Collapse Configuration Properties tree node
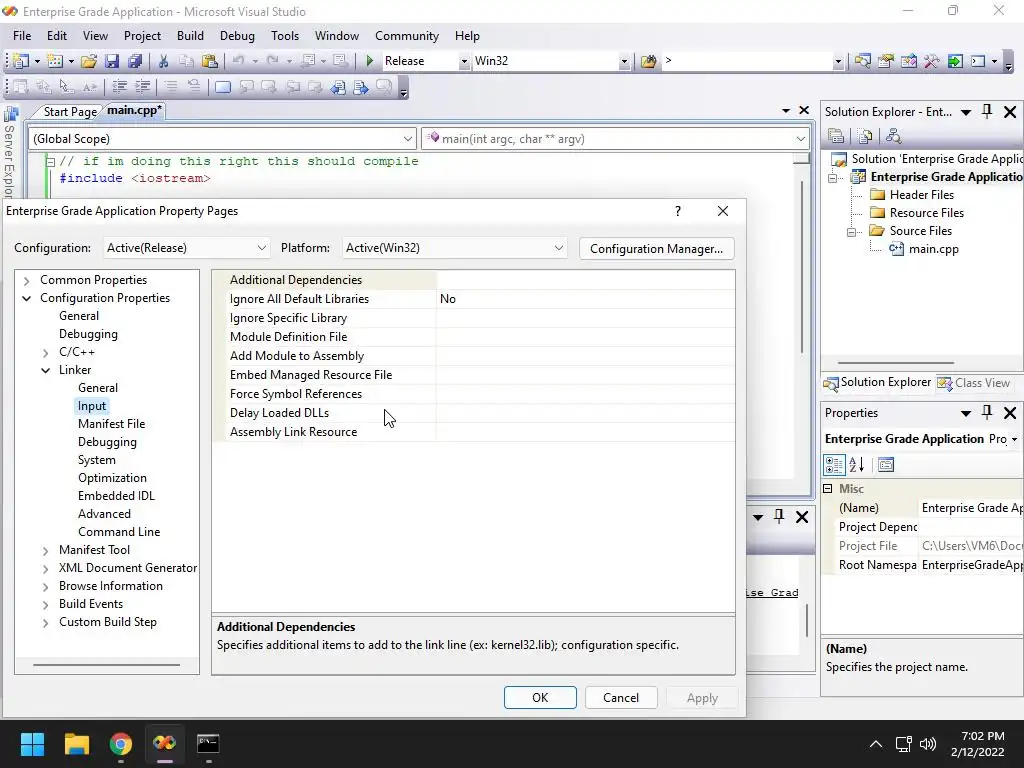The height and width of the screenshot is (768, 1024). 26,298
